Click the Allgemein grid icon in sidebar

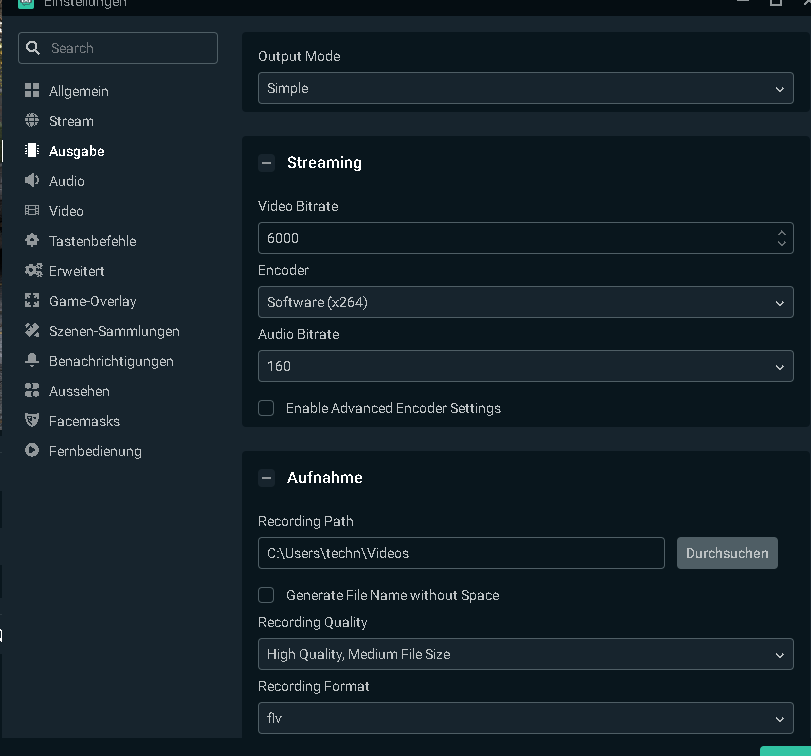[32, 91]
